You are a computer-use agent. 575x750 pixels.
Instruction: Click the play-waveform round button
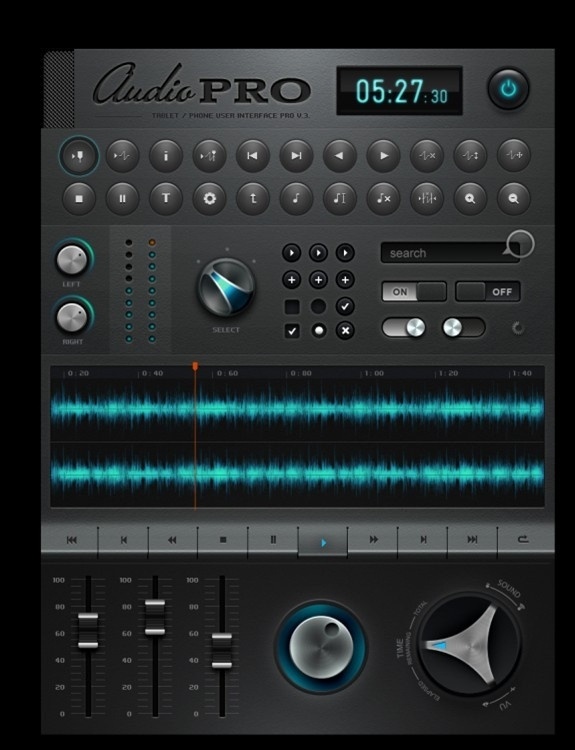click(x=122, y=156)
